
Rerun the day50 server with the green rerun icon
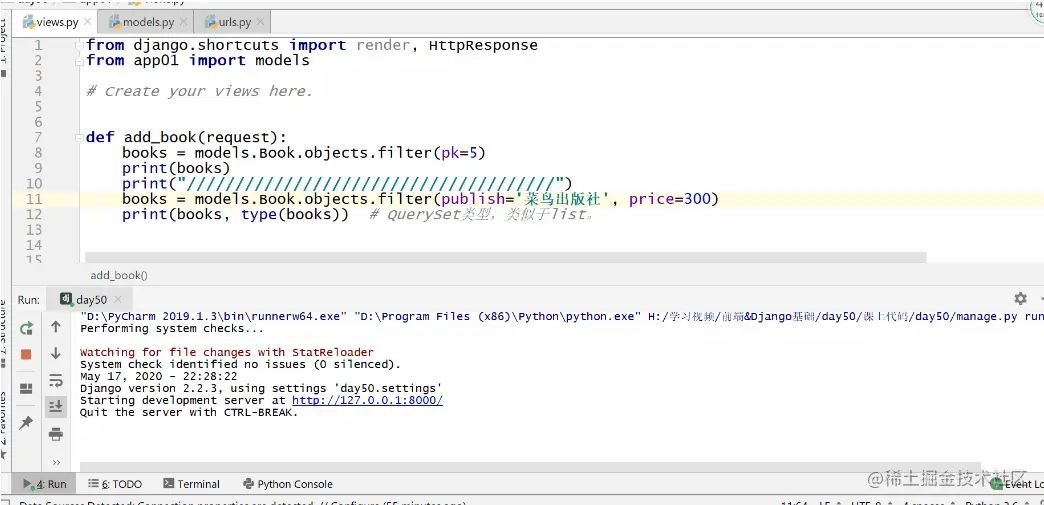point(27,328)
